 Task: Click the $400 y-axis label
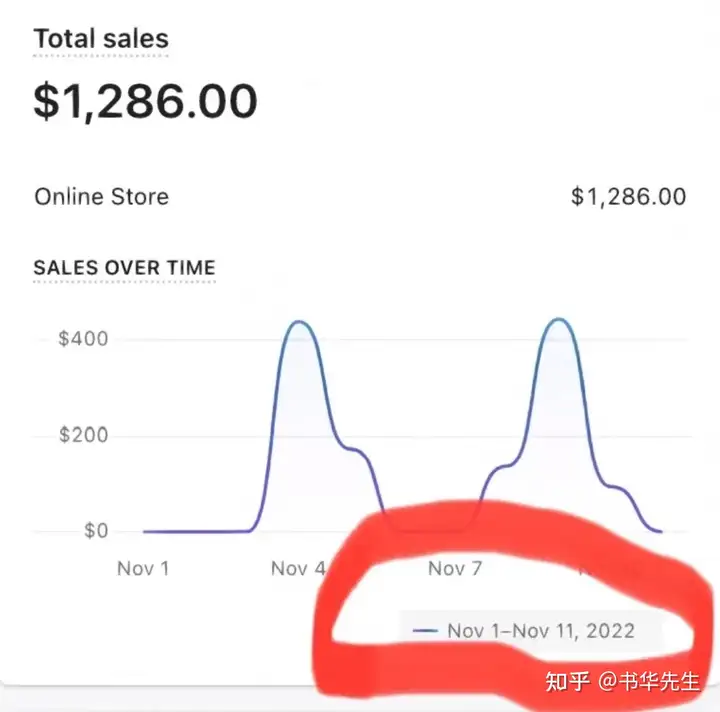coord(83,339)
